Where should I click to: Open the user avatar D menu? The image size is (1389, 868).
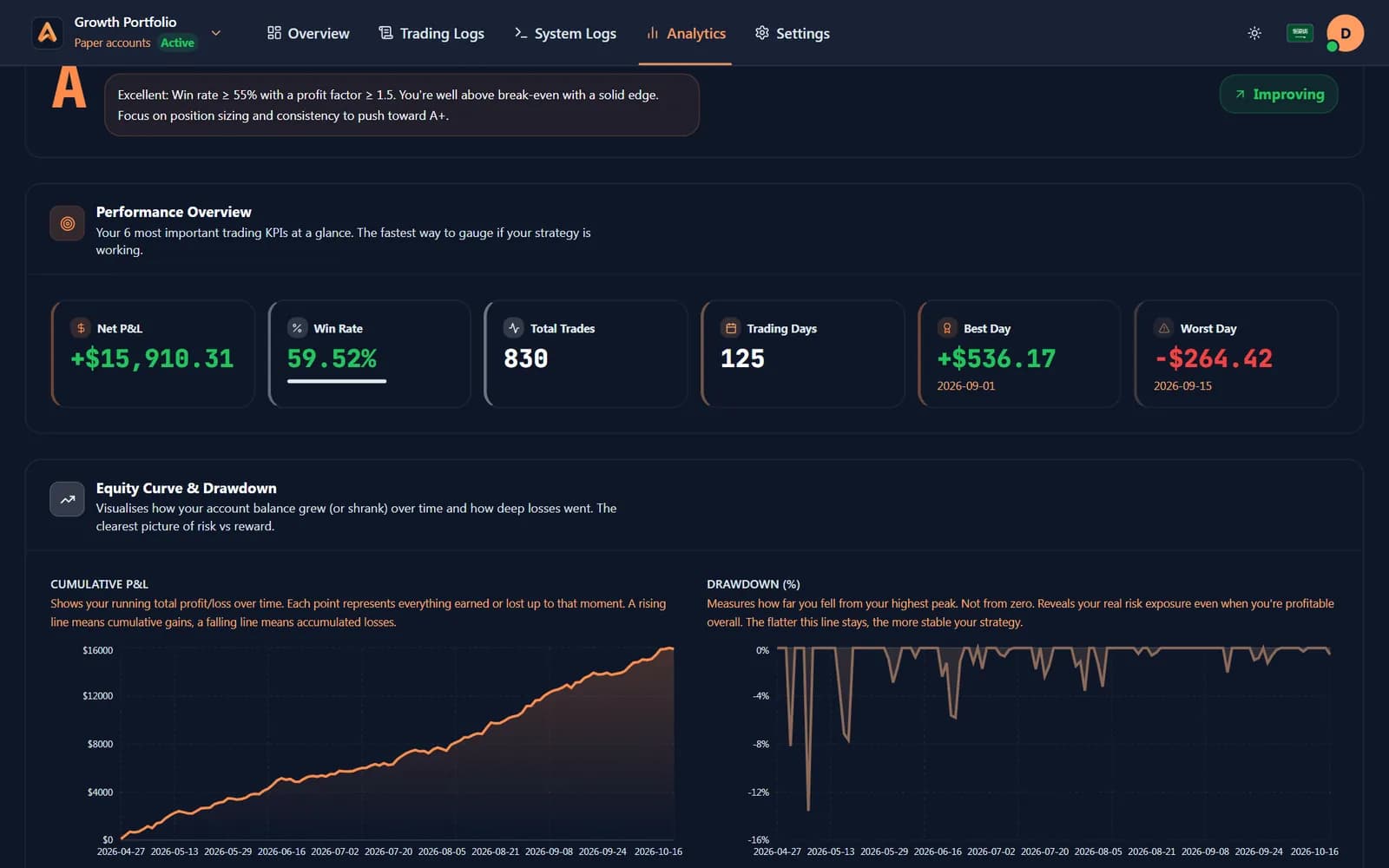pyautogui.click(x=1345, y=33)
